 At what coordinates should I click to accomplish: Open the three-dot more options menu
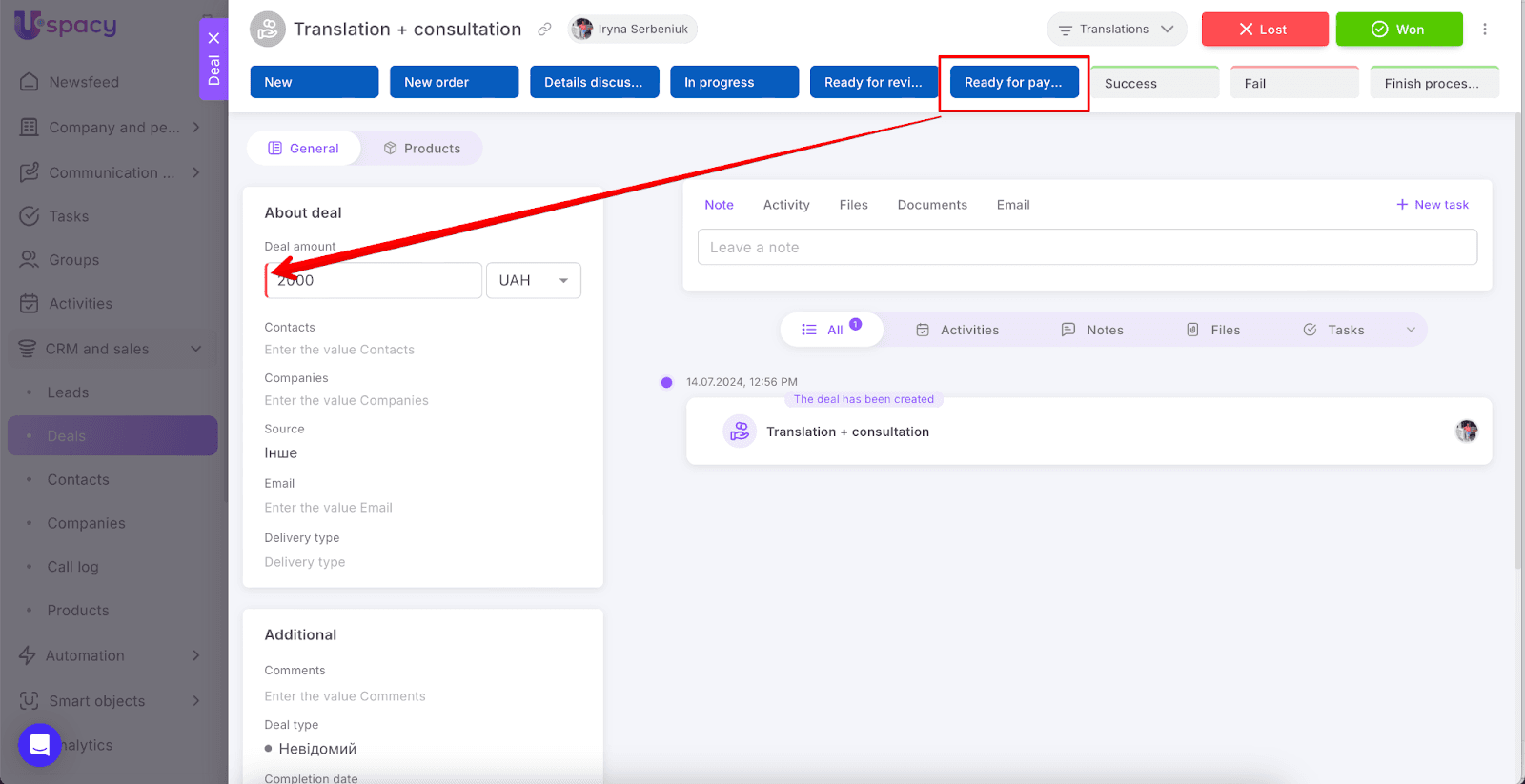point(1484,30)
